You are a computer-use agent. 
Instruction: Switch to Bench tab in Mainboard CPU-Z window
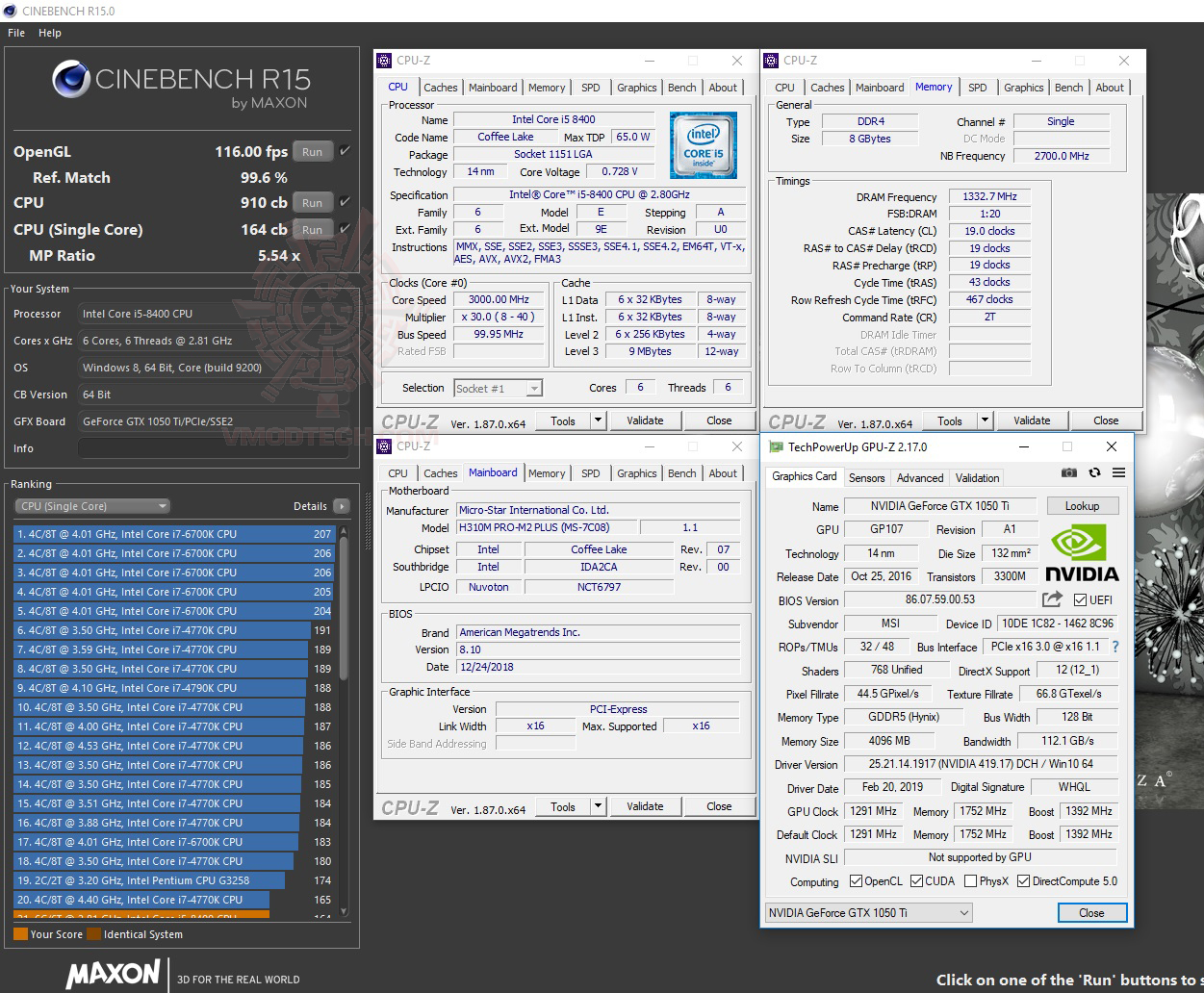682,473
